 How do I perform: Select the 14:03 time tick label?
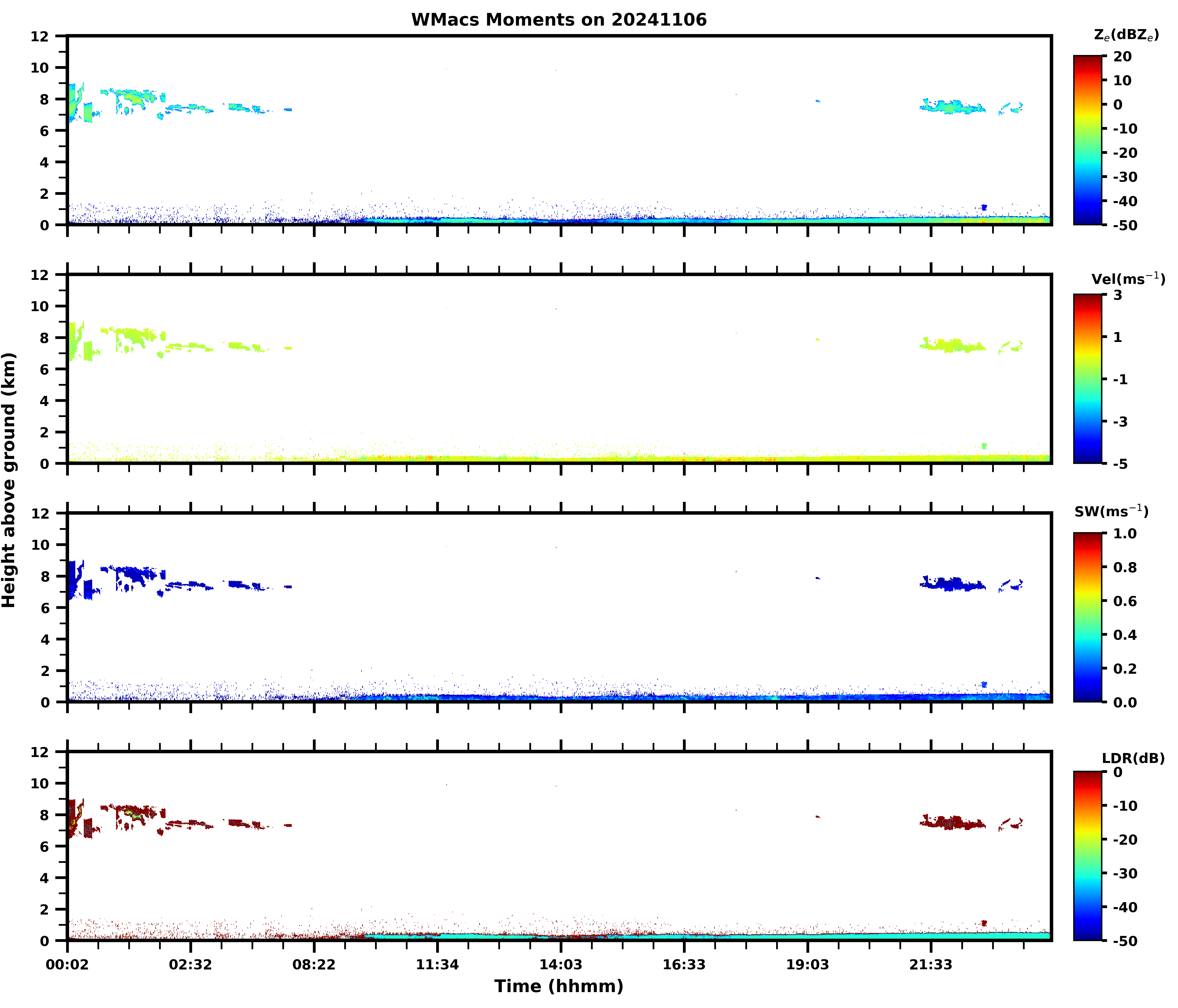click(561, 965)
